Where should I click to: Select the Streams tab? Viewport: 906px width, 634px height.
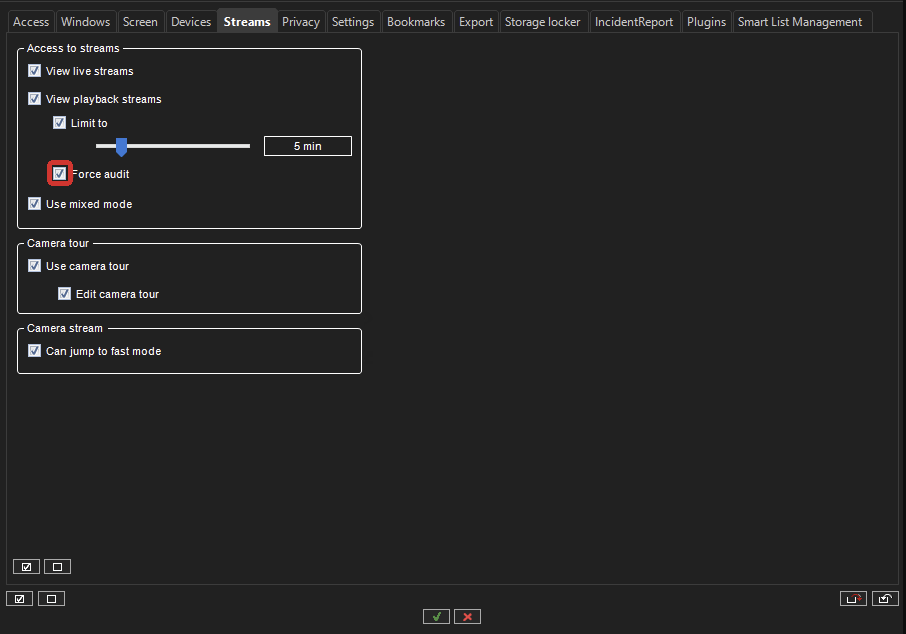[x=247, y=21]
